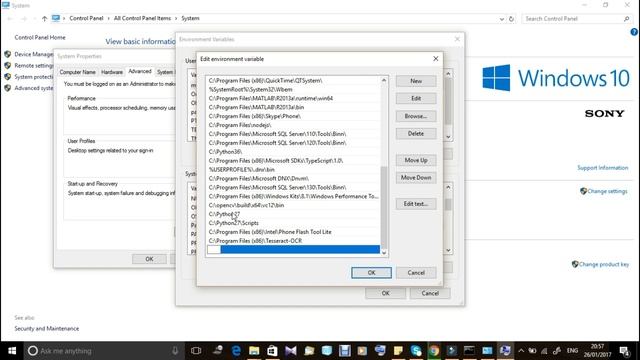640x360 pixels.
Task: Click the back navigation arrow
Action: coord(10,18)
